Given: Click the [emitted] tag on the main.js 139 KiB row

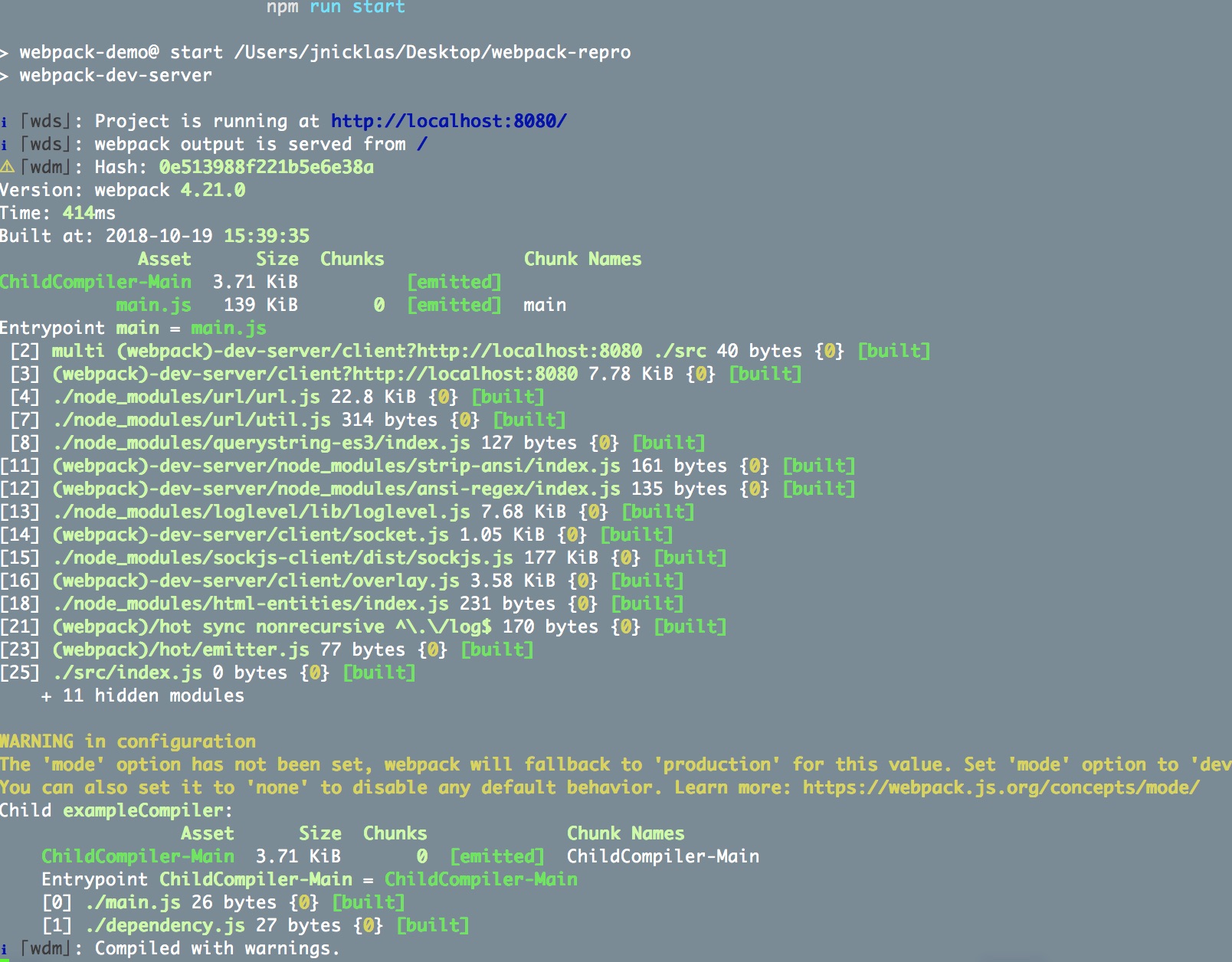Looking at the screenshot, I should tap(454, 305).
